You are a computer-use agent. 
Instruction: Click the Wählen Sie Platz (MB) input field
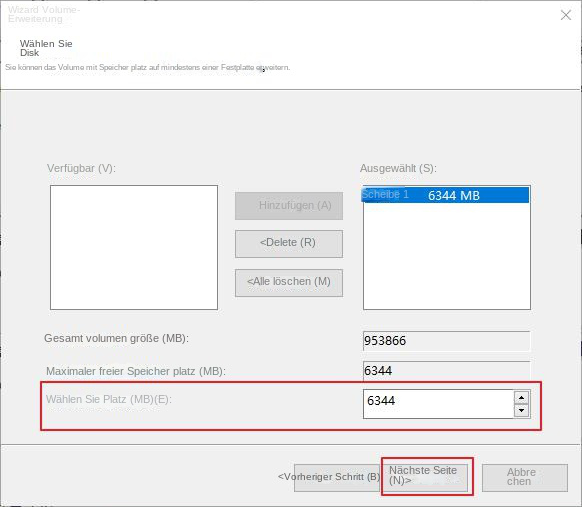coord(438,404)
